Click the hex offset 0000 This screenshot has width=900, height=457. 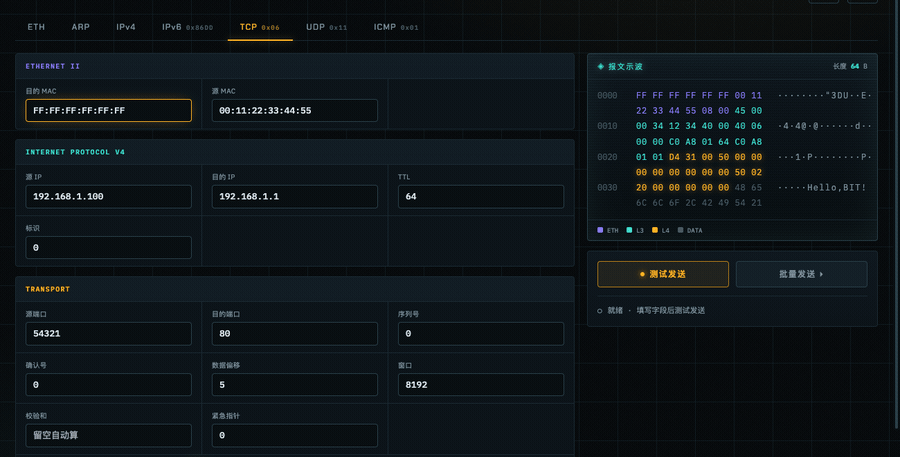(x=607, y=95)
